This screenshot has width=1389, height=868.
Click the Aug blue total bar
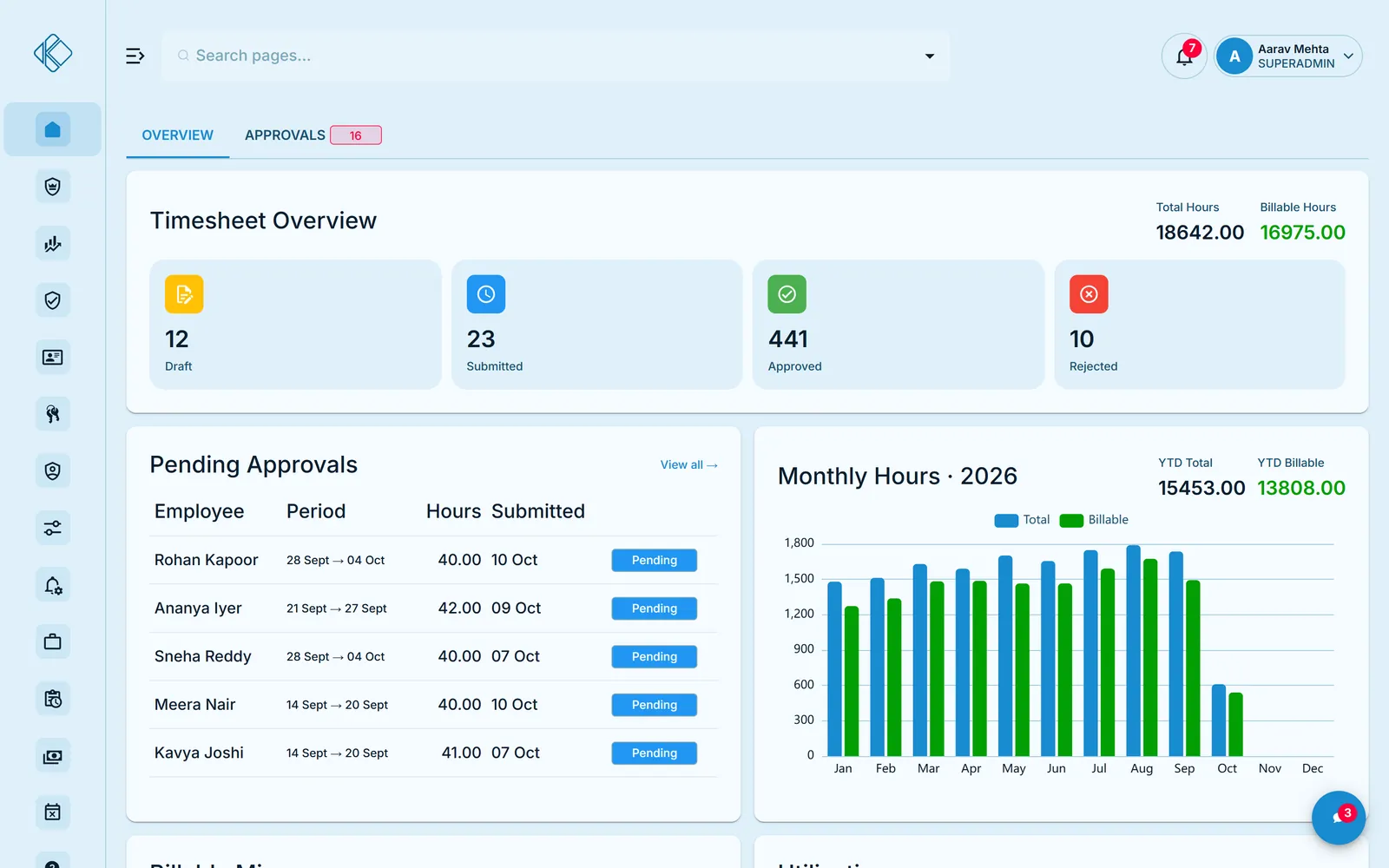pos(1133,650)
